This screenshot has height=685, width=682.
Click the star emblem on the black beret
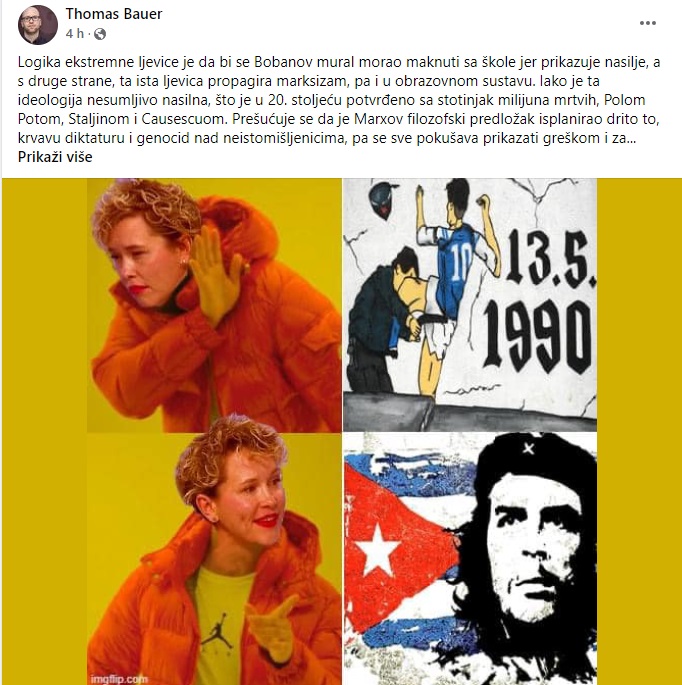(x=529, y=448)
